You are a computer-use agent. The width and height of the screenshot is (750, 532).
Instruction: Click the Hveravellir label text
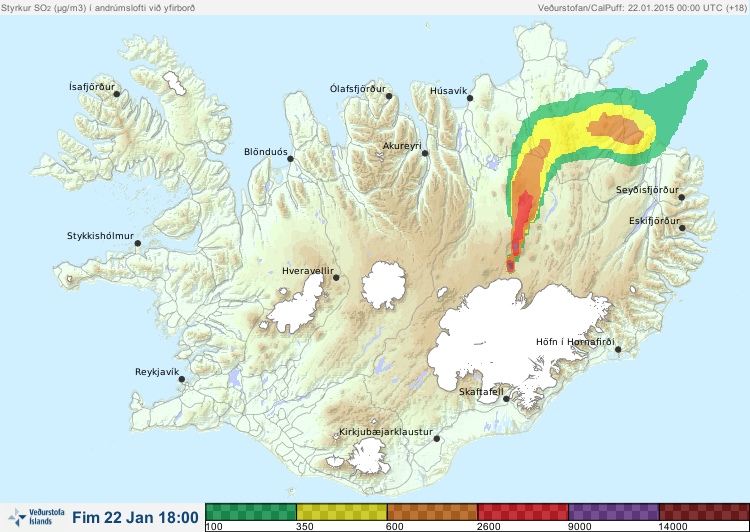point(308,271)
